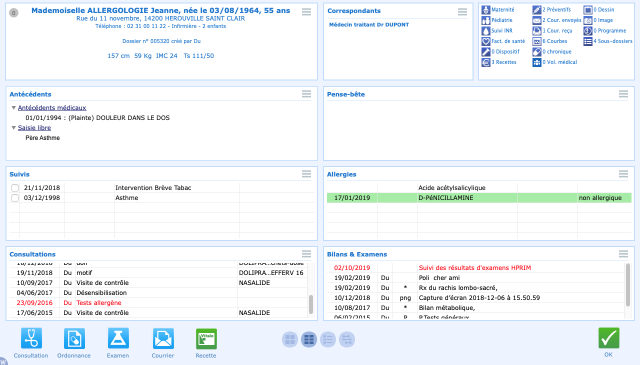
Task: Switch to the timeline layout view
Action: [347, 339]
